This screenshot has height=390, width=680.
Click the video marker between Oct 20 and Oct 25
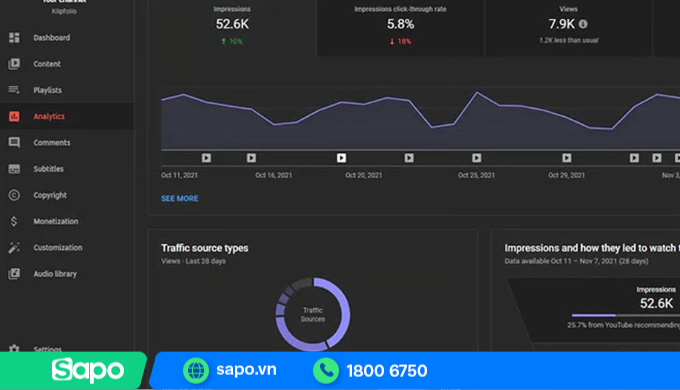tap(409, 158)
